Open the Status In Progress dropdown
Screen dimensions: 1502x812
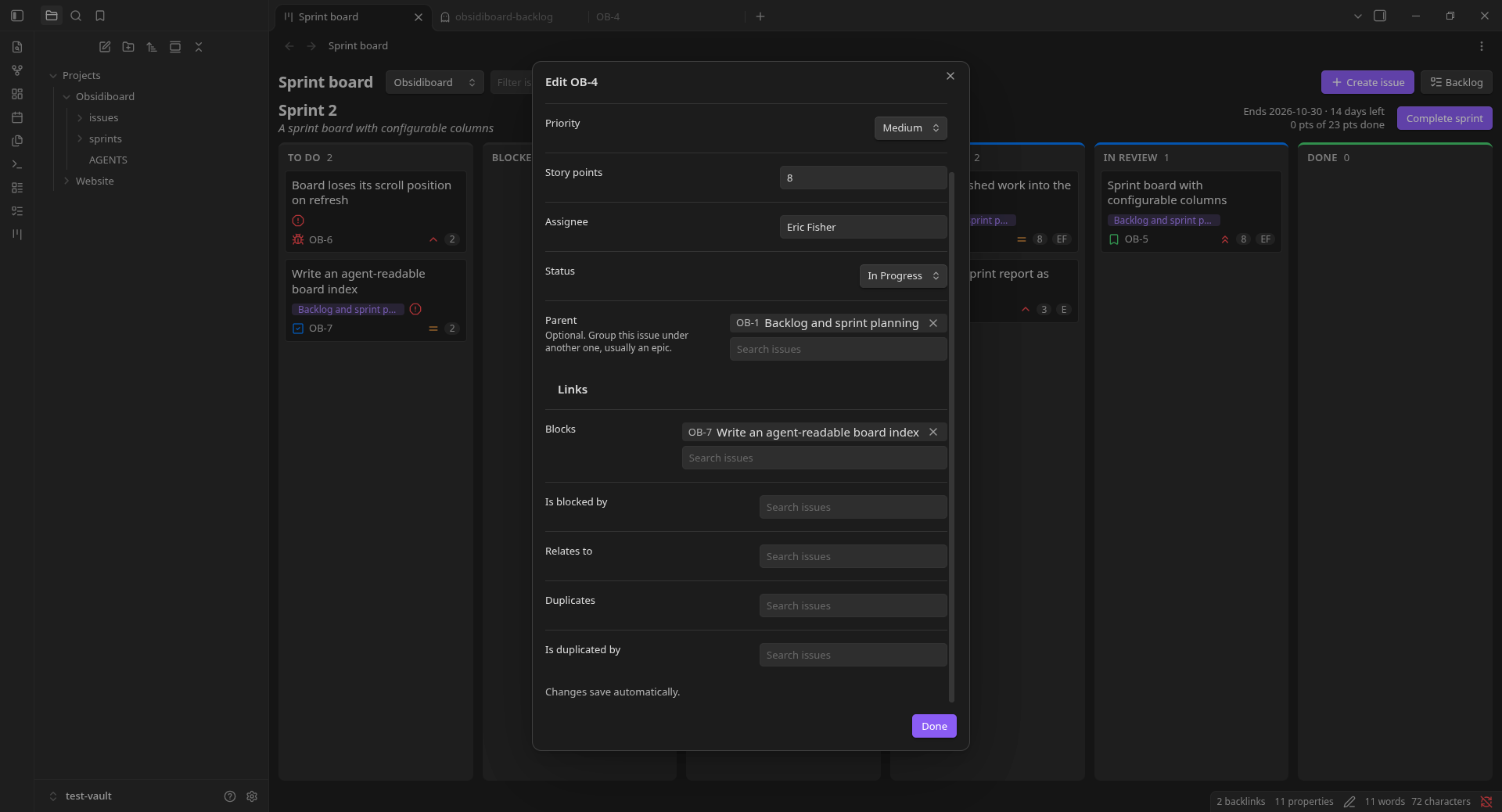coord(903,275)
